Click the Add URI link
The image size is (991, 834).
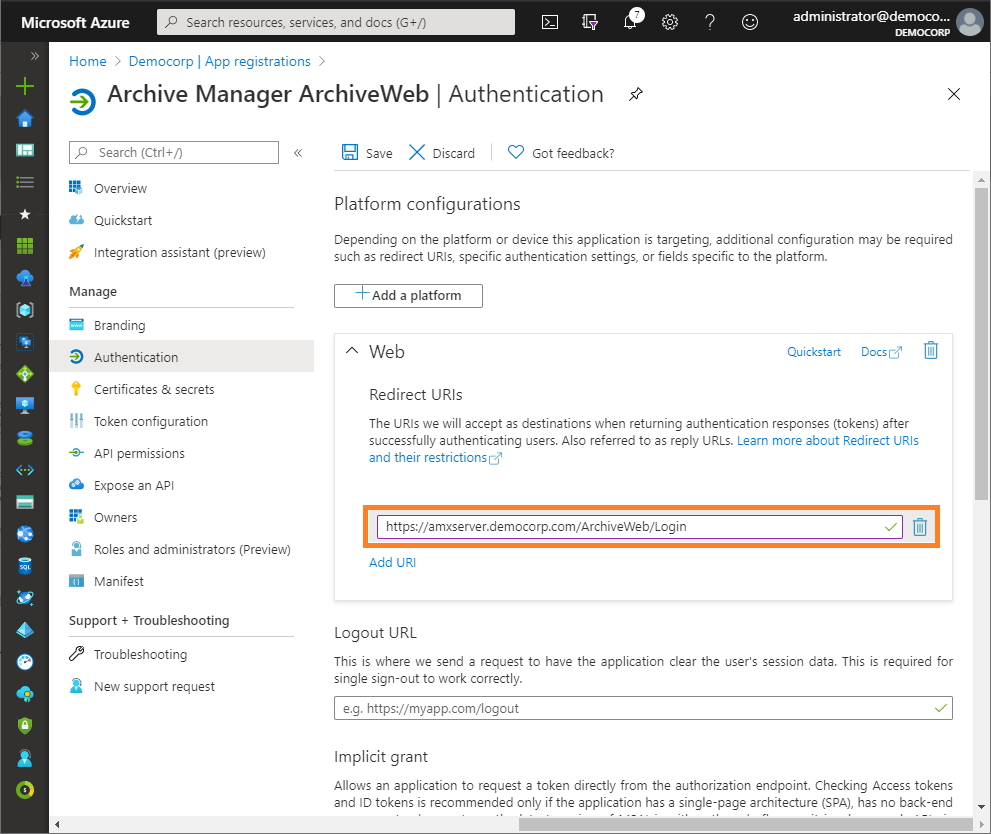[392, 562]
